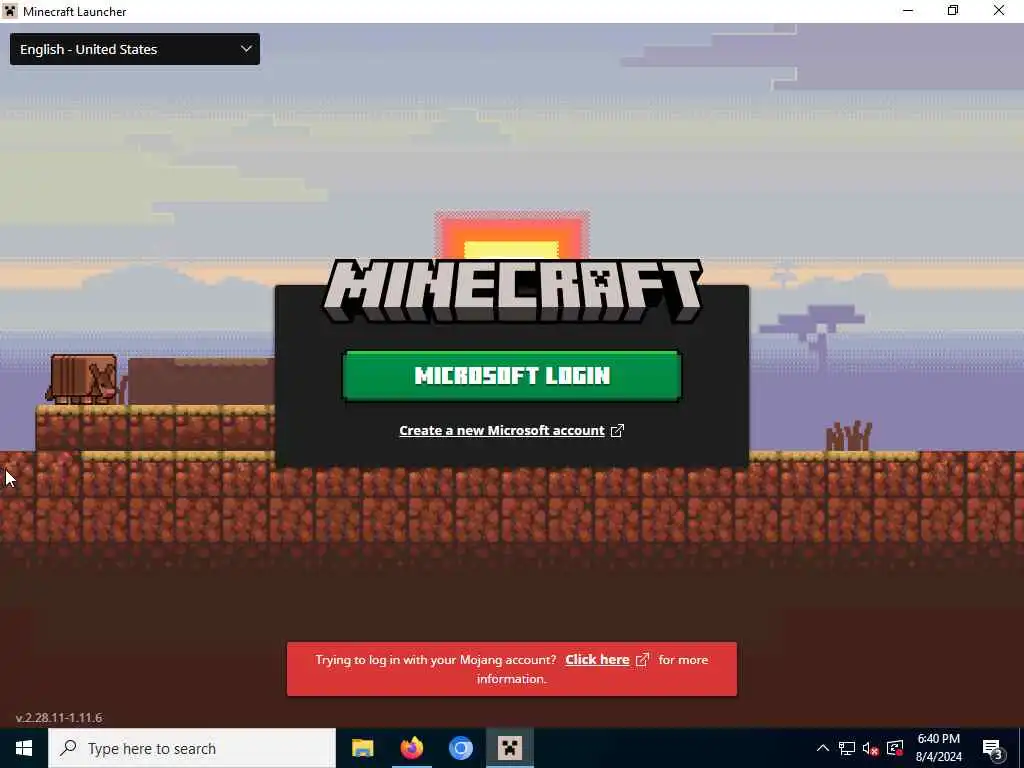1024x768 pixels.
Task: Open the Chromium browser taskbar icon
Action: point(460,748)
